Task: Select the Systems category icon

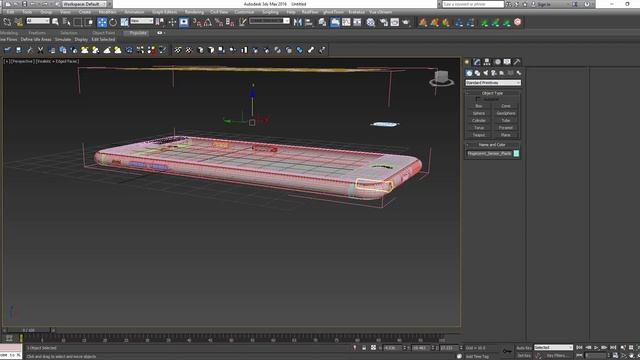Action: pyautogui.click(x=518, y=73)
